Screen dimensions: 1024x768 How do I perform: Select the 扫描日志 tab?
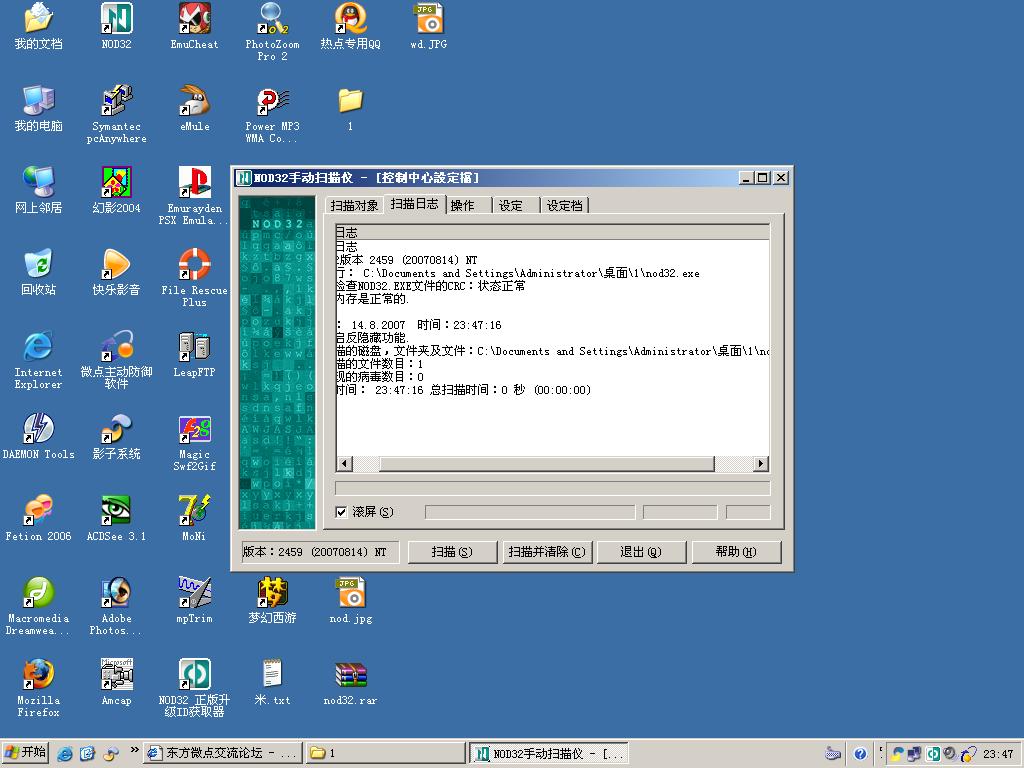(x=414, y=204)
